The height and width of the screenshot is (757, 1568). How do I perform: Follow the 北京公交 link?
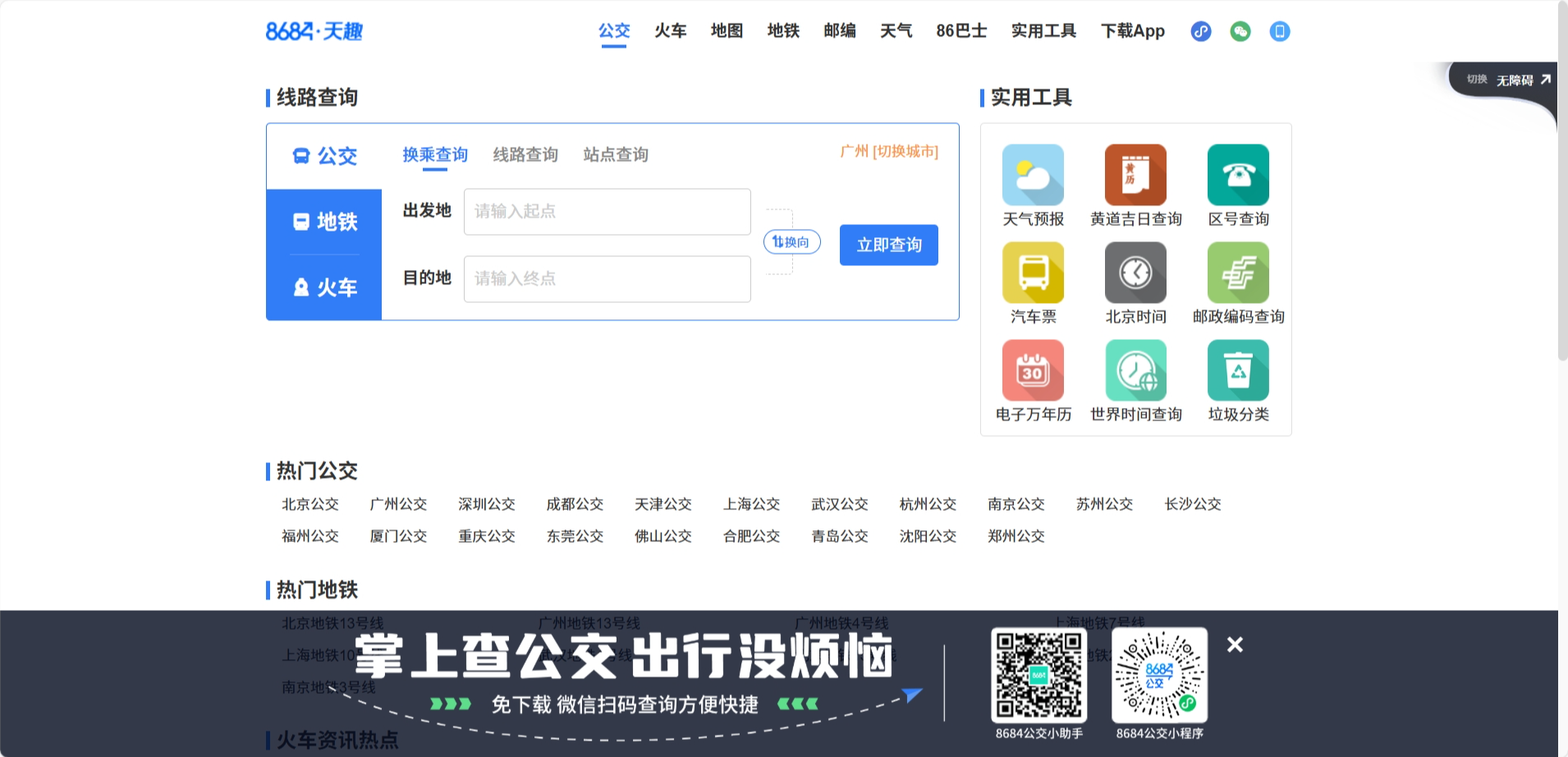[x=309, y=504]
